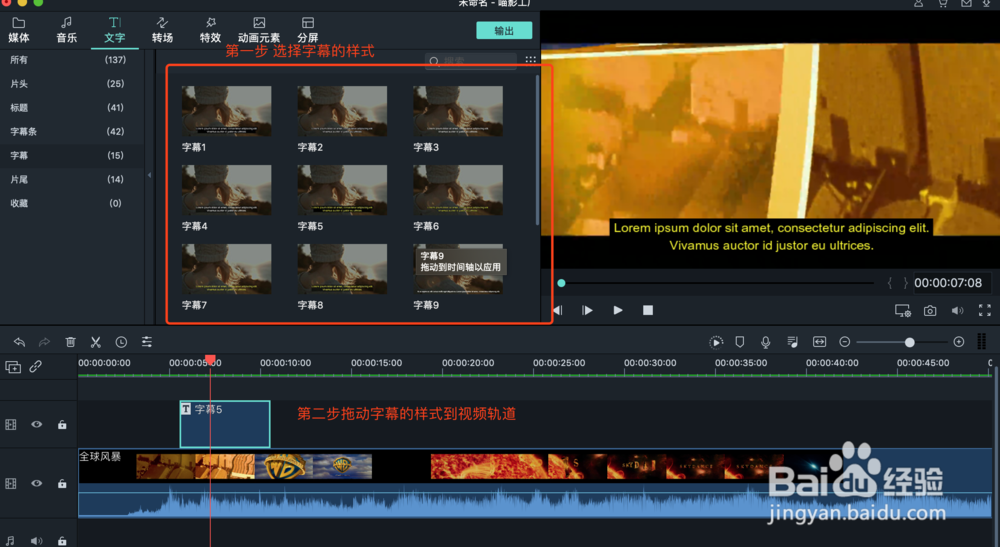1000x547 pixels.
Task: Select the 字幕9 thumbnail
Action: [x=458, y=269]
